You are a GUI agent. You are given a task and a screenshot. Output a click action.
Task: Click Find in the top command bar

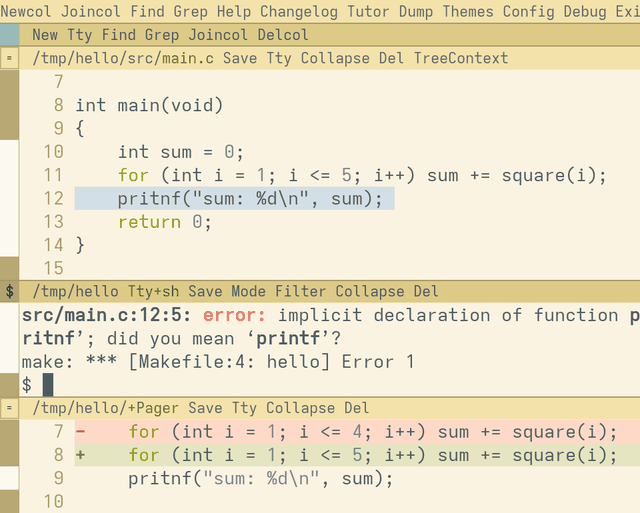pyautogui.click(x=147, y=11)
